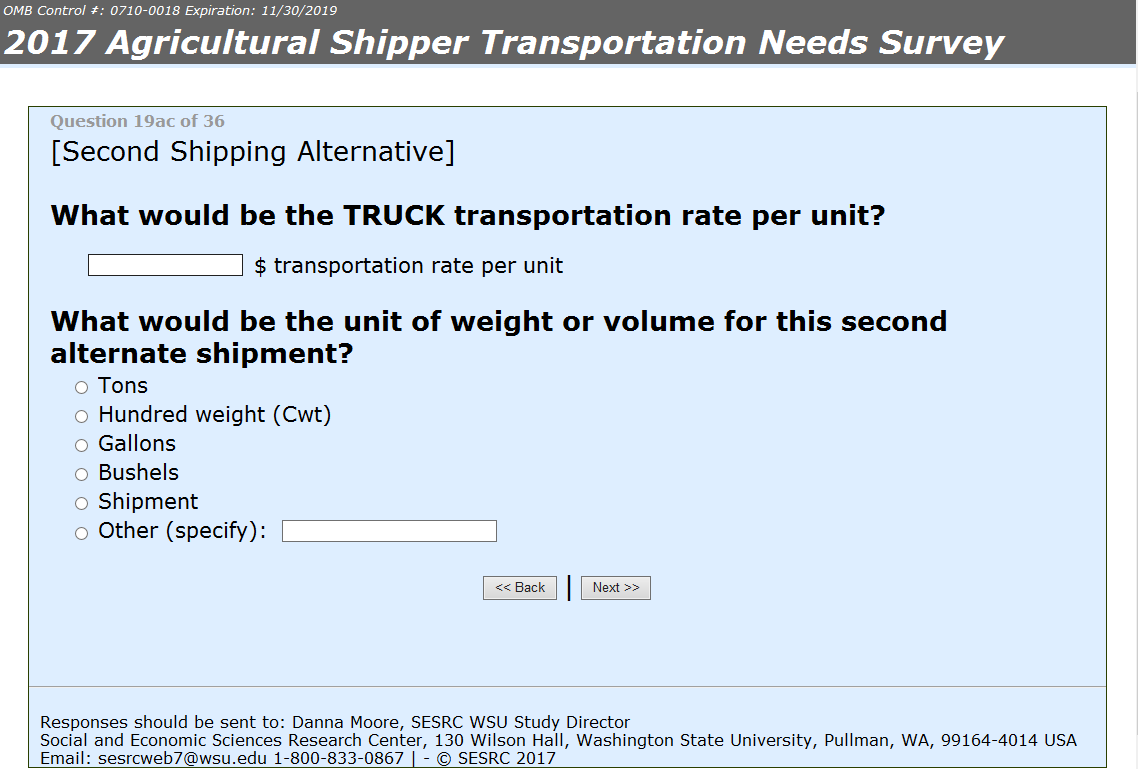Click the © SESRC 2017 copyright text
1138x771 pixels.
[x=496, y=759]
